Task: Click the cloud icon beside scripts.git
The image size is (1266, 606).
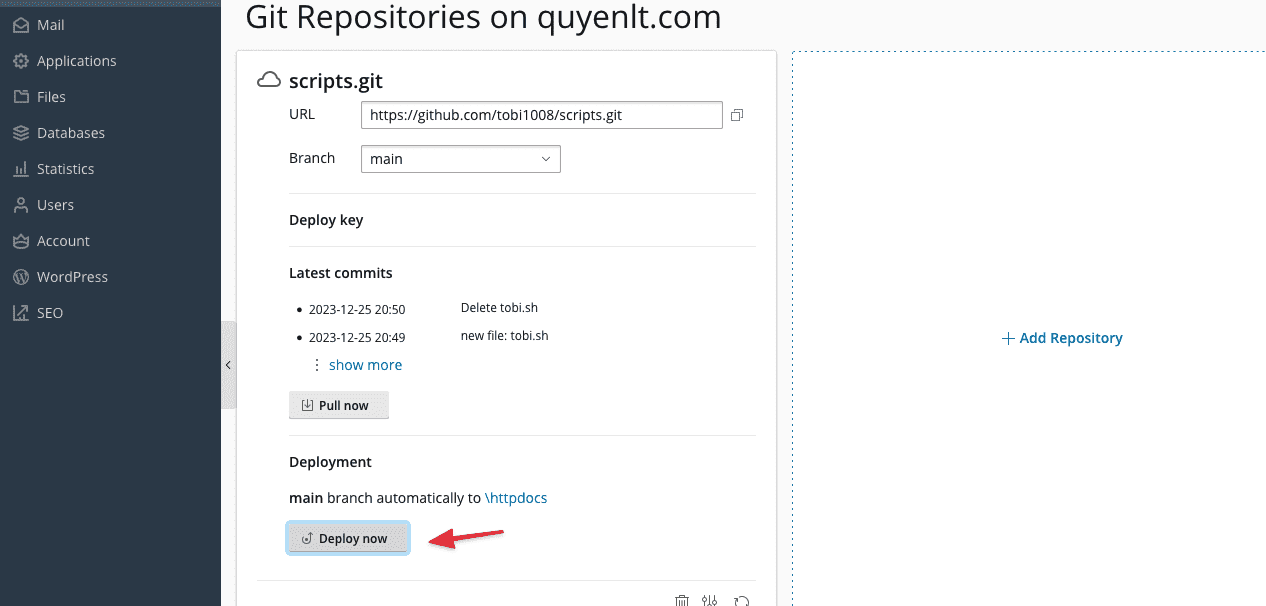Action: [268, 80]
